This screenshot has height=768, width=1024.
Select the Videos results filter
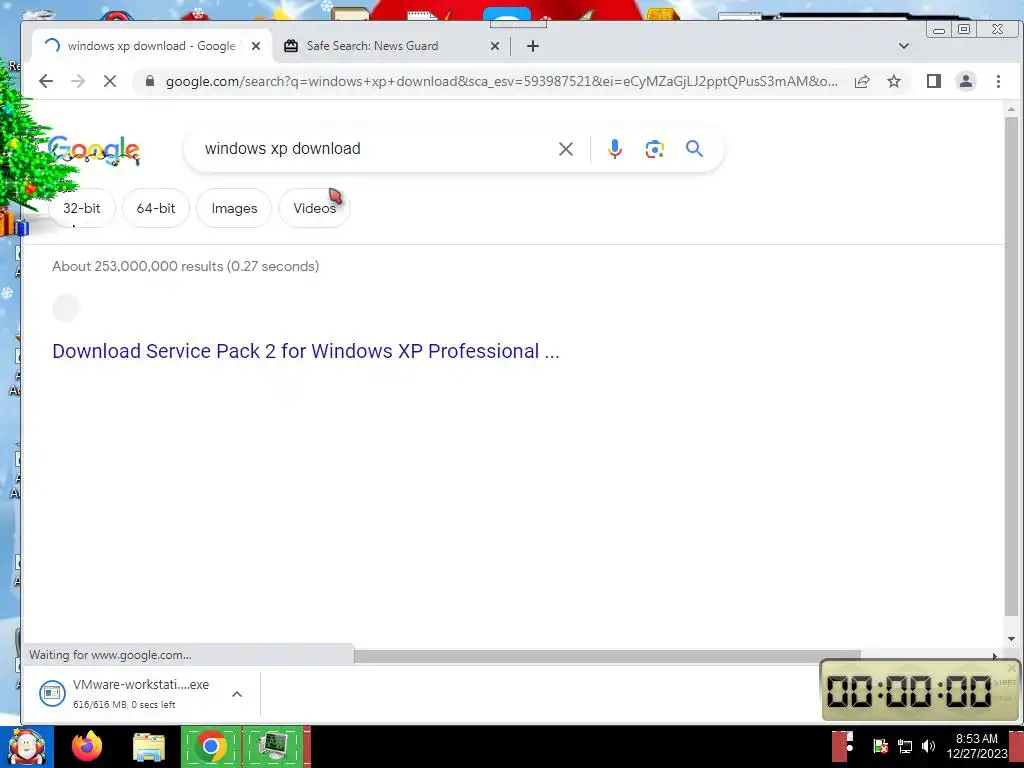point(315,208)
